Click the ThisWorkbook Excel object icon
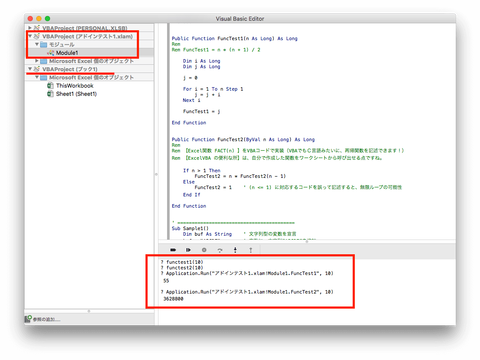Image resolution: width=480 pixels, height=360 pixels. point(50,86)
